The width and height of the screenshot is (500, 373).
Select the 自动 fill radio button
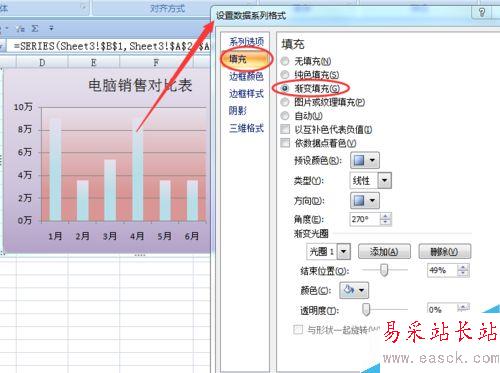(285, 116)
